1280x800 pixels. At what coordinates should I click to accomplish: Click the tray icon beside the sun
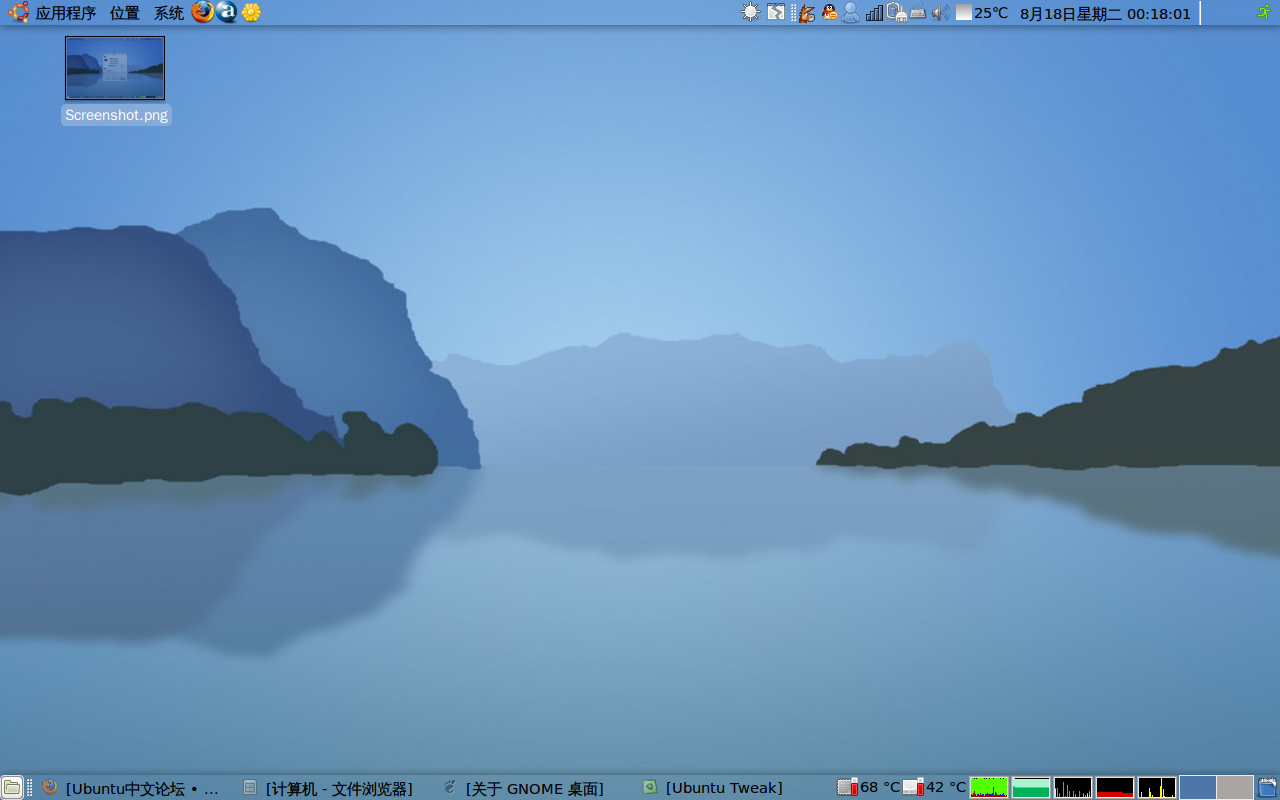pos(776,12)
